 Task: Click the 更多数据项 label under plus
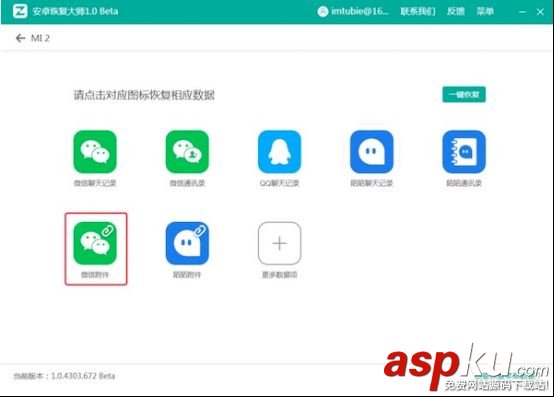[279, 274]
